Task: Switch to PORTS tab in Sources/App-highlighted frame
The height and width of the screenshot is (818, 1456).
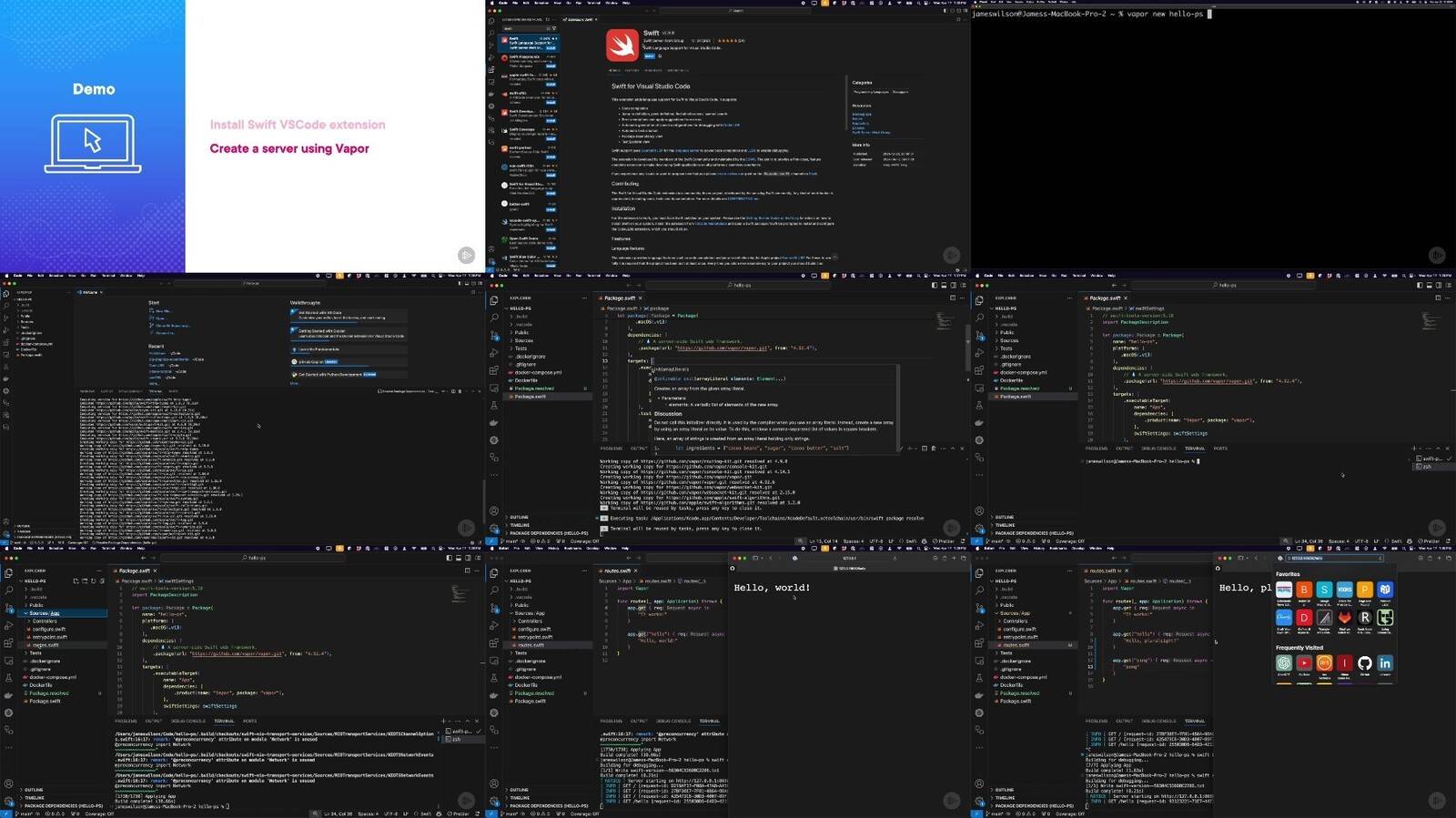Action: tap(249, 722)
